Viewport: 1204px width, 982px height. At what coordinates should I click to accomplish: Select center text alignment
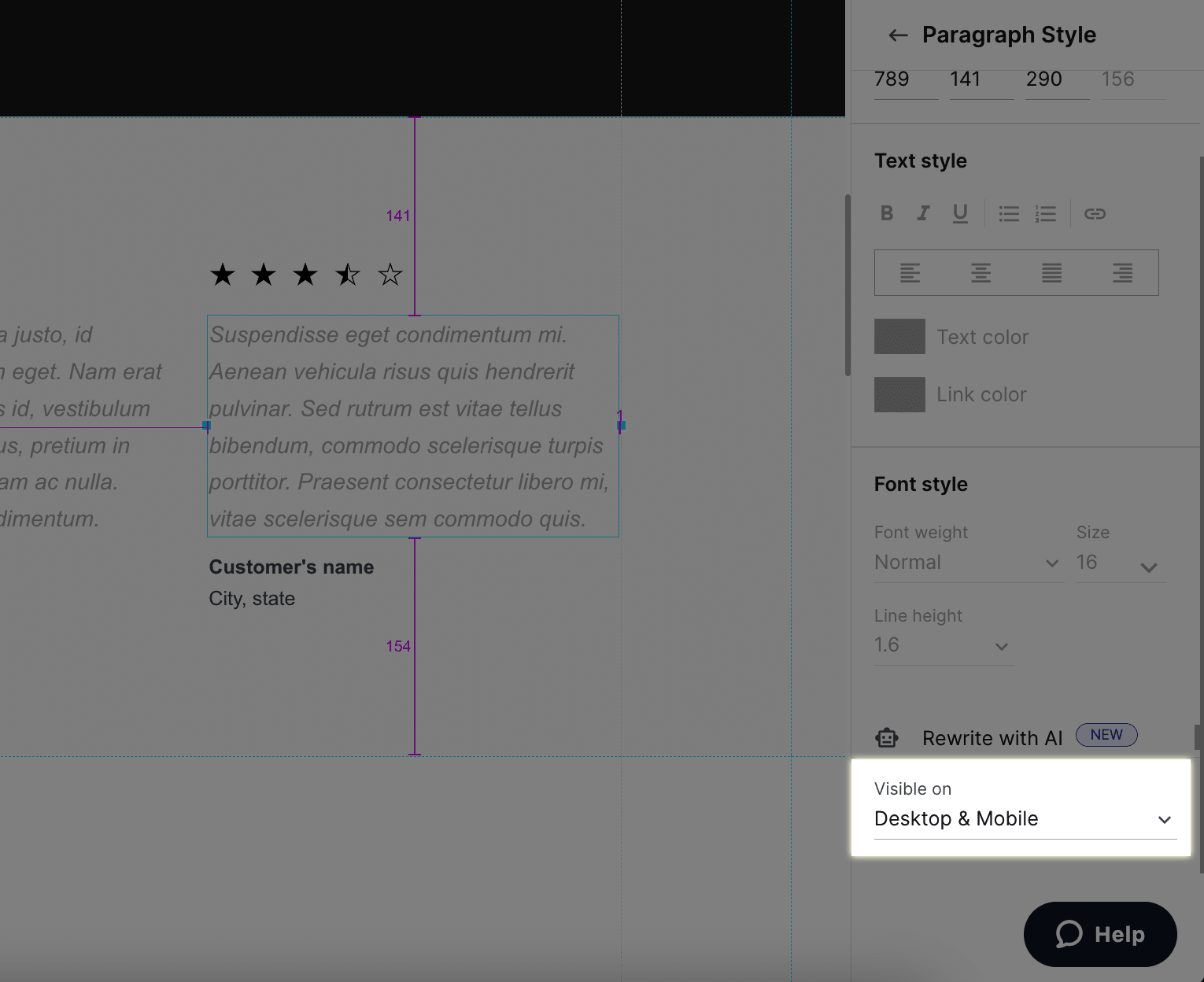[x=981, y=272]
